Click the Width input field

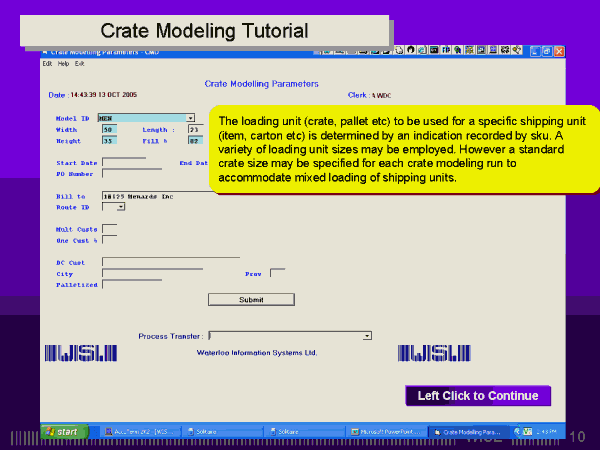pyautogui.click(x=108, y=129)
